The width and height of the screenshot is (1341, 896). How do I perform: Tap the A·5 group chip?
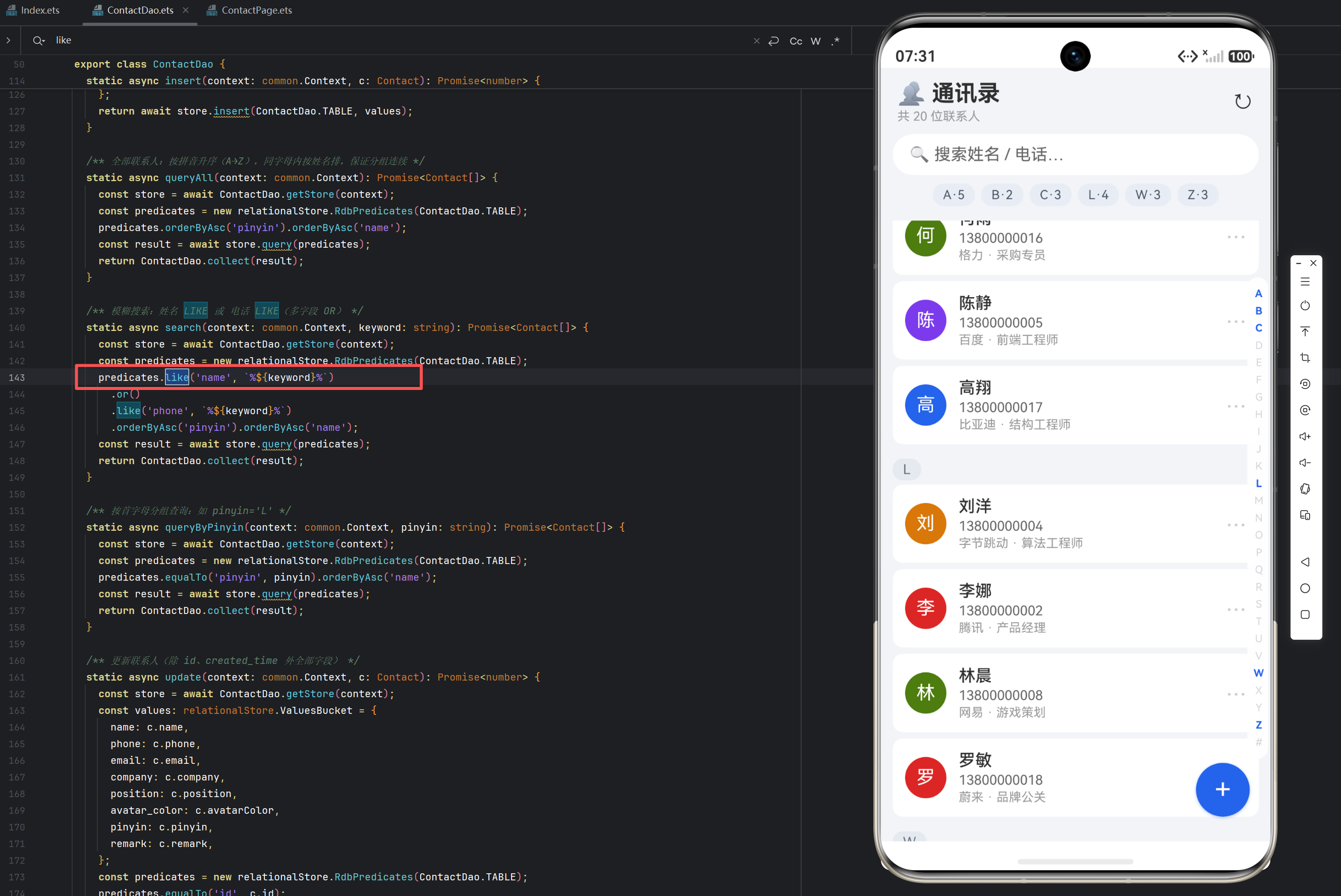954,195
